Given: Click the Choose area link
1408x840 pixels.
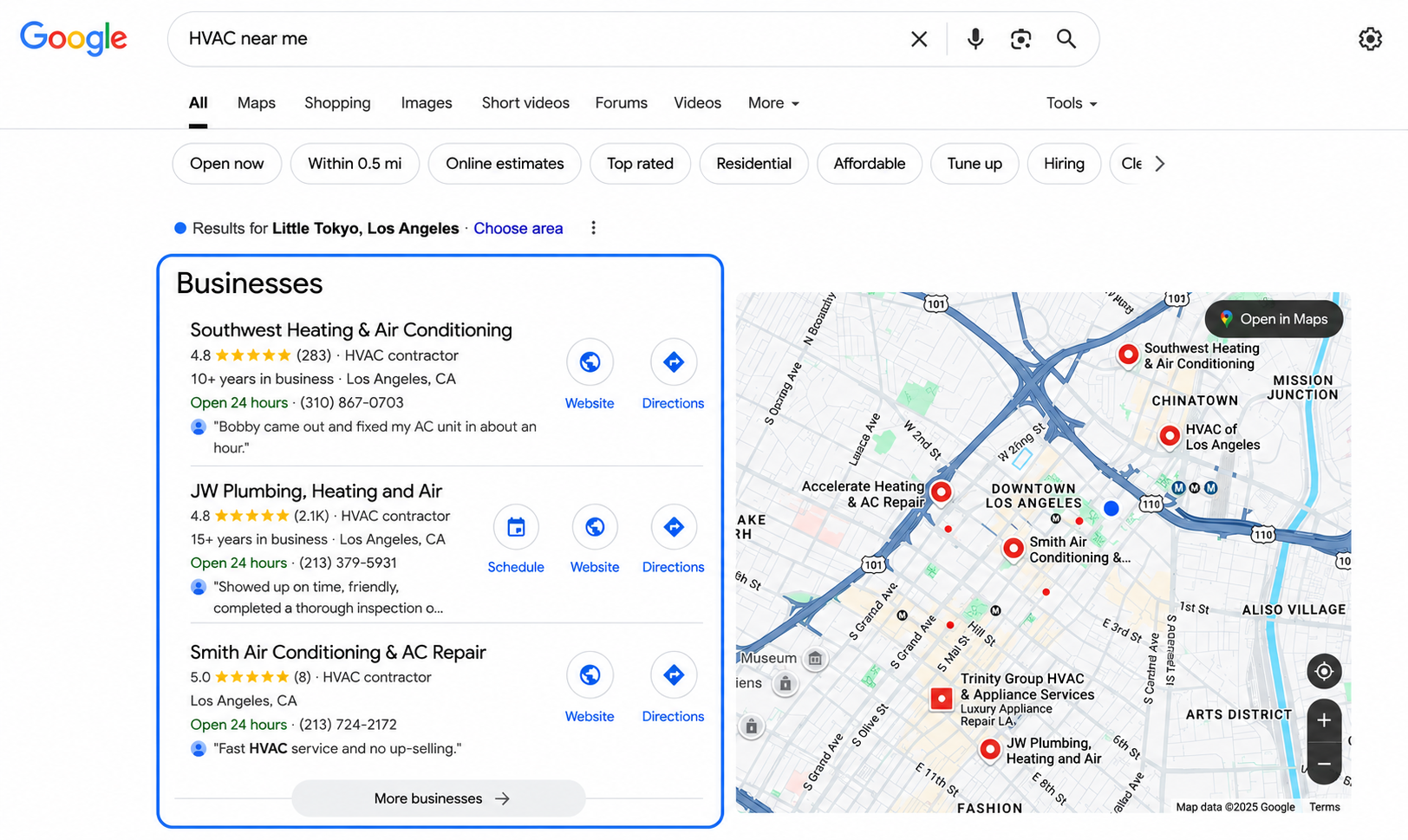Looking at the screenshot, I should [x=518, y=229].
